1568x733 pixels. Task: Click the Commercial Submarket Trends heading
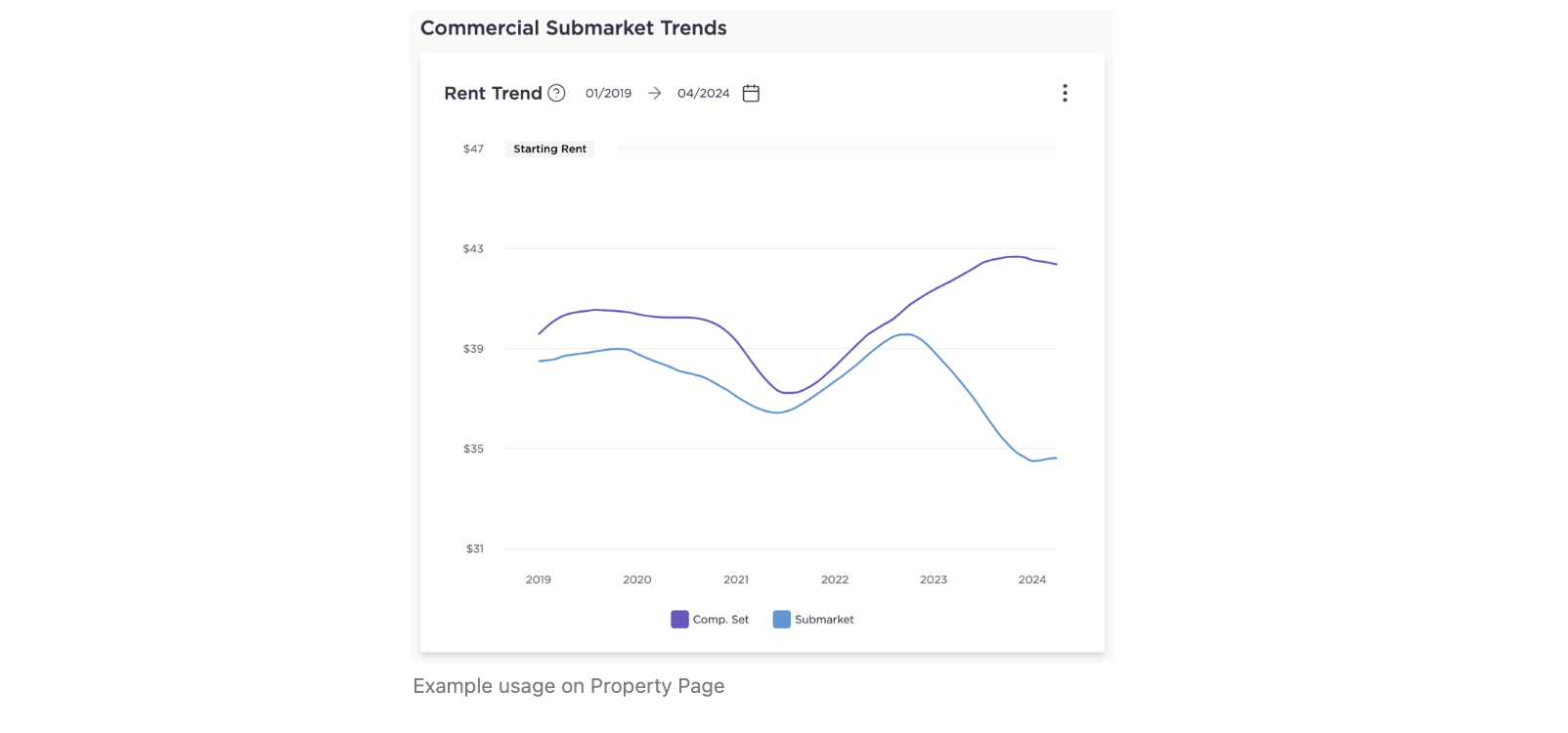(574, 28)
